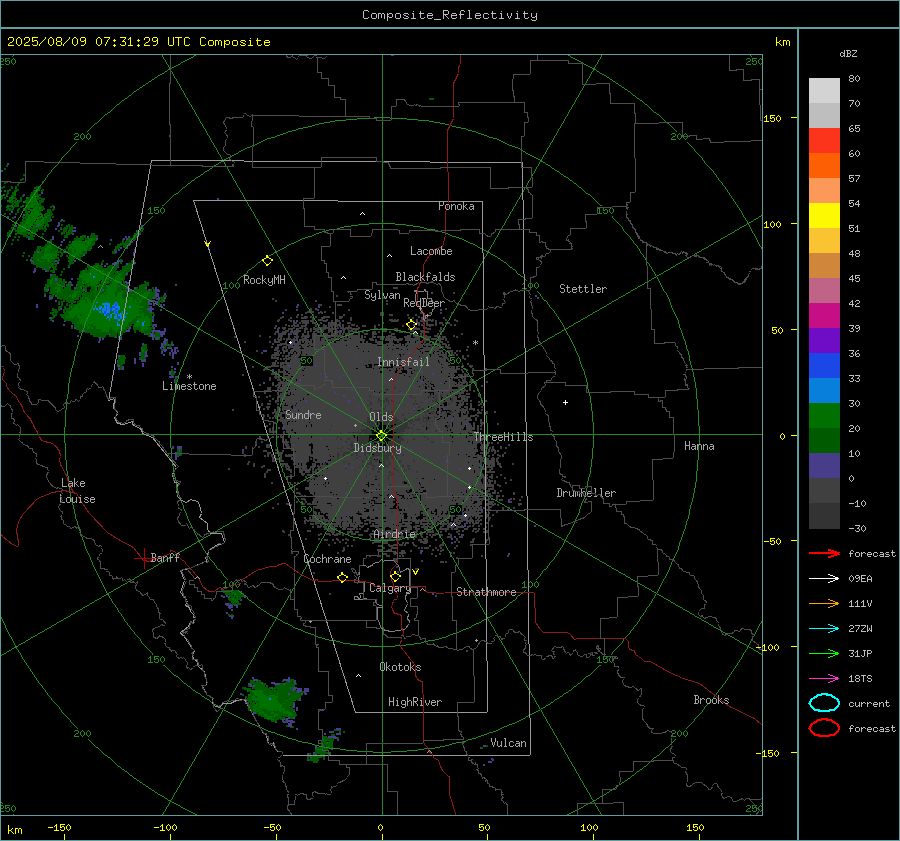Click the dBZ legend heading

(x=848, y=53)
